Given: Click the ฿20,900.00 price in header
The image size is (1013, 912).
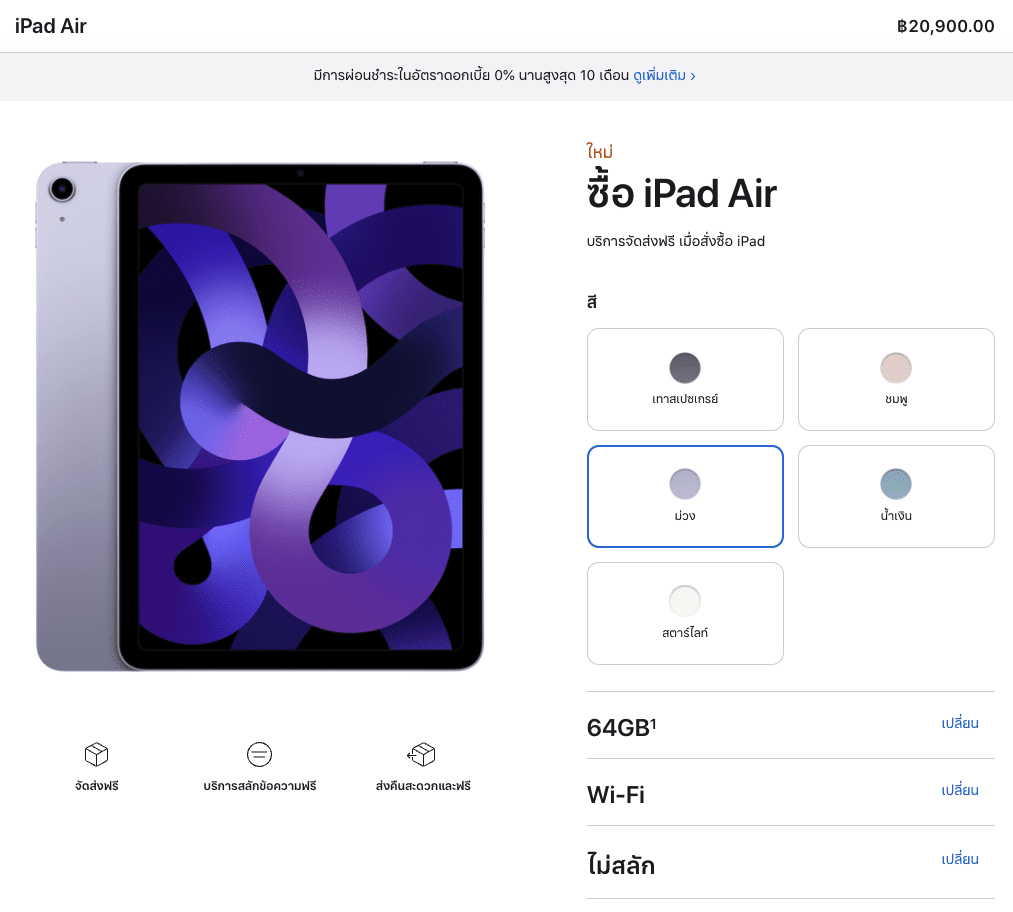Looking at the screenshot, I should pyautogui.click(x=946, y=26).
